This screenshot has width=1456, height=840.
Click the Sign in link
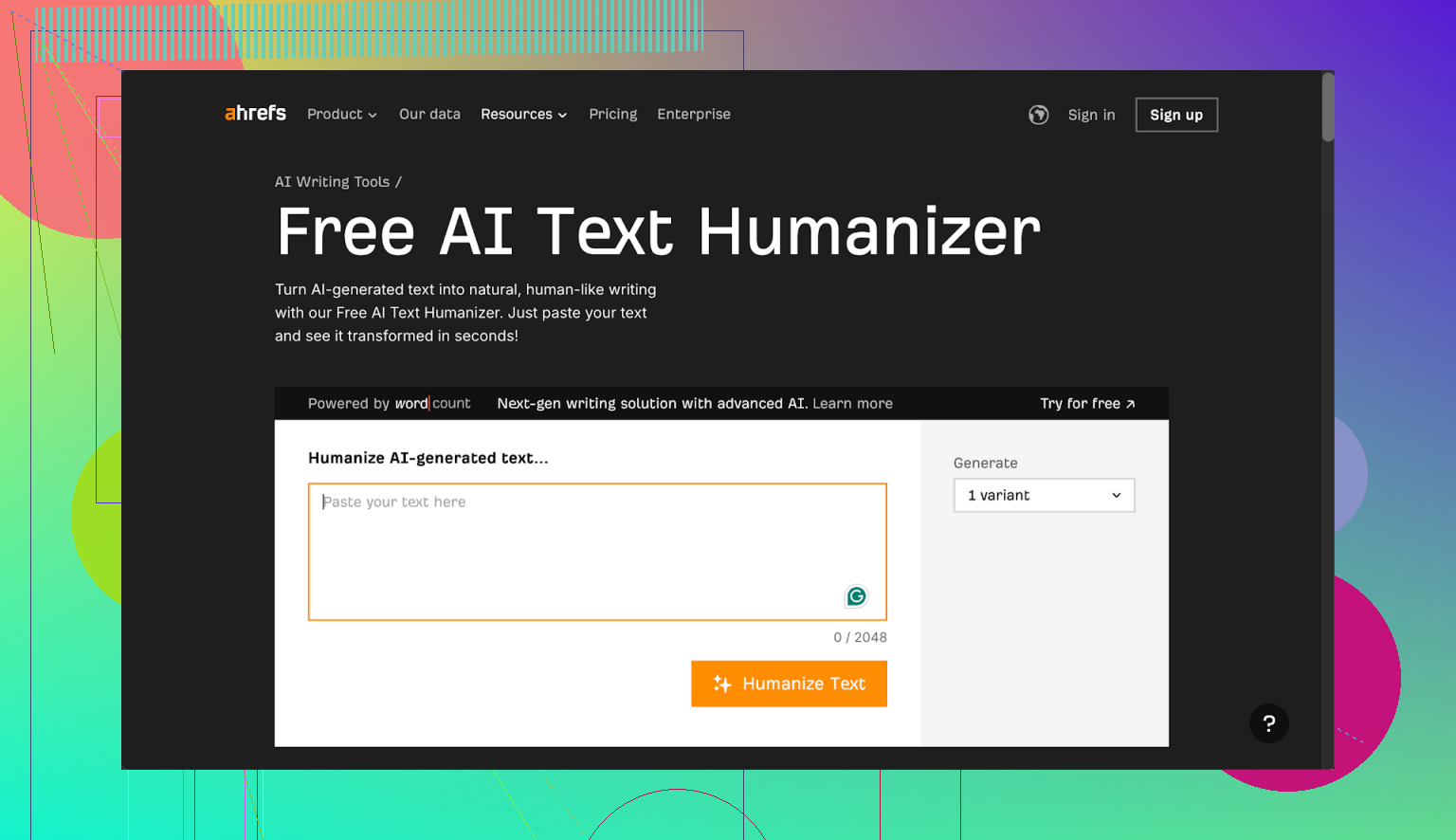tap(1091, 114)
